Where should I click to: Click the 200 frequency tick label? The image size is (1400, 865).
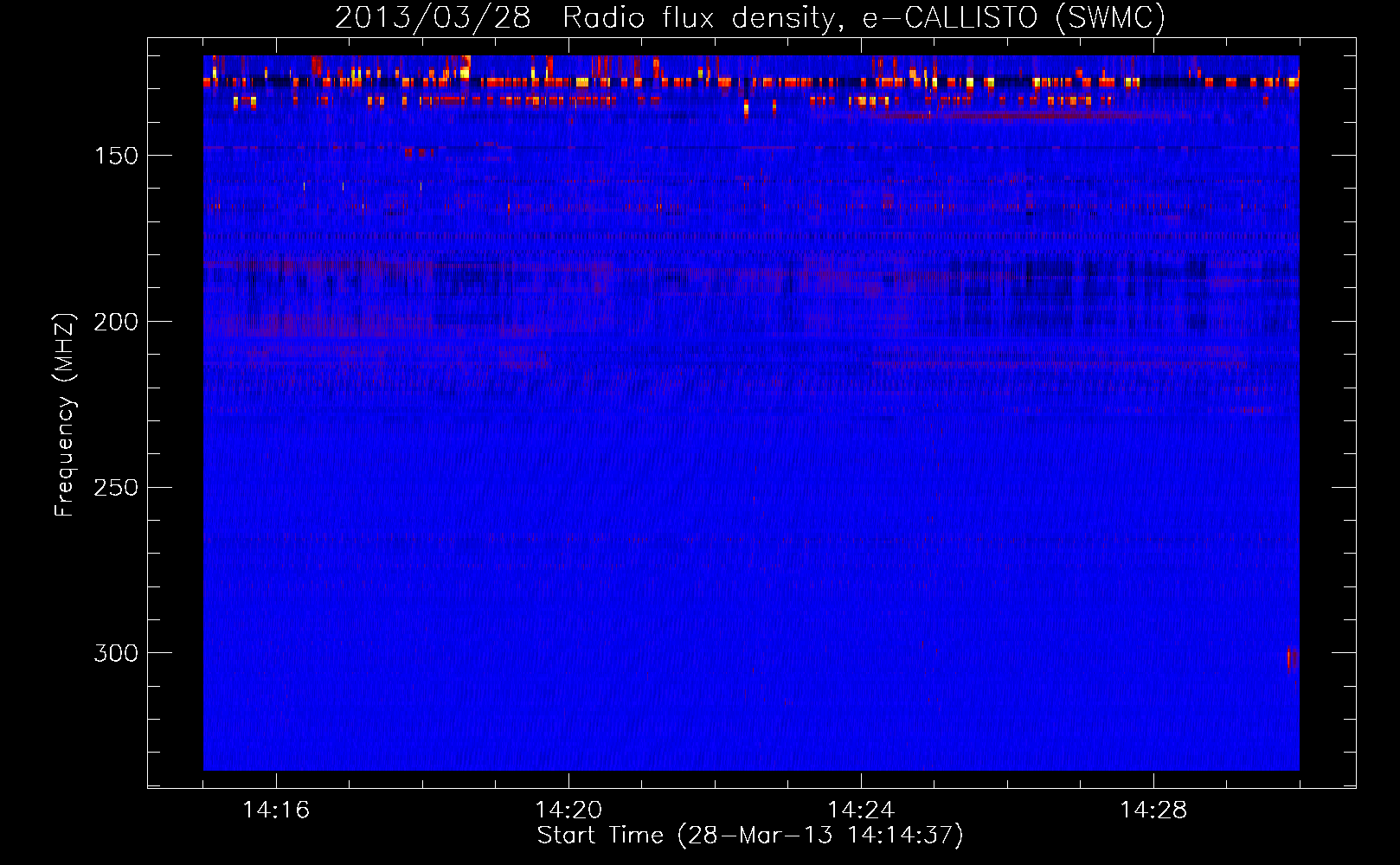[116, 322]
